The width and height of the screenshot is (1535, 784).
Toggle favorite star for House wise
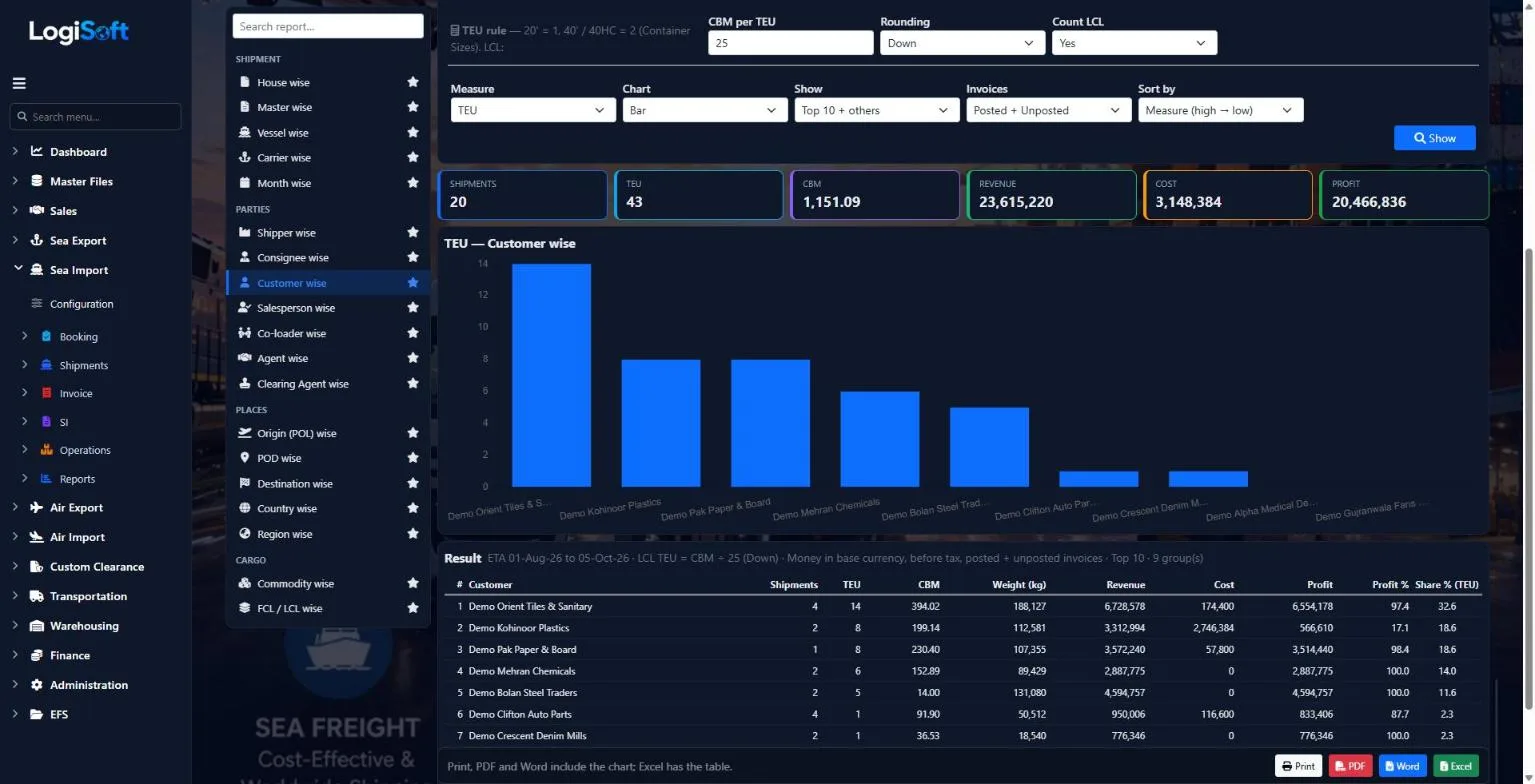click(413, 82)
